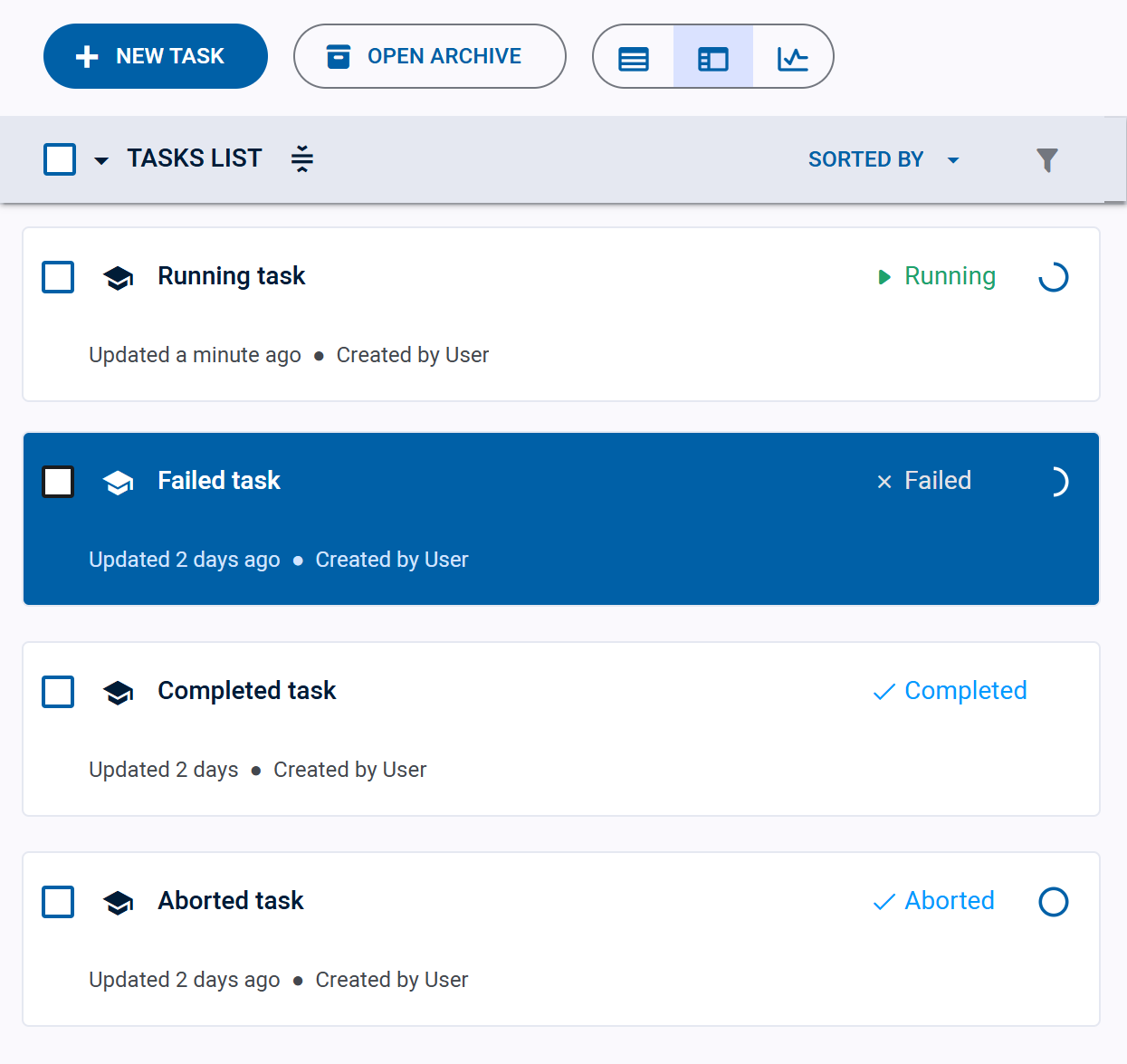The width and height of the screenshot is (1127, 1064).
Task: Select the checkbox for Completed task
Action: coord(57,691)
